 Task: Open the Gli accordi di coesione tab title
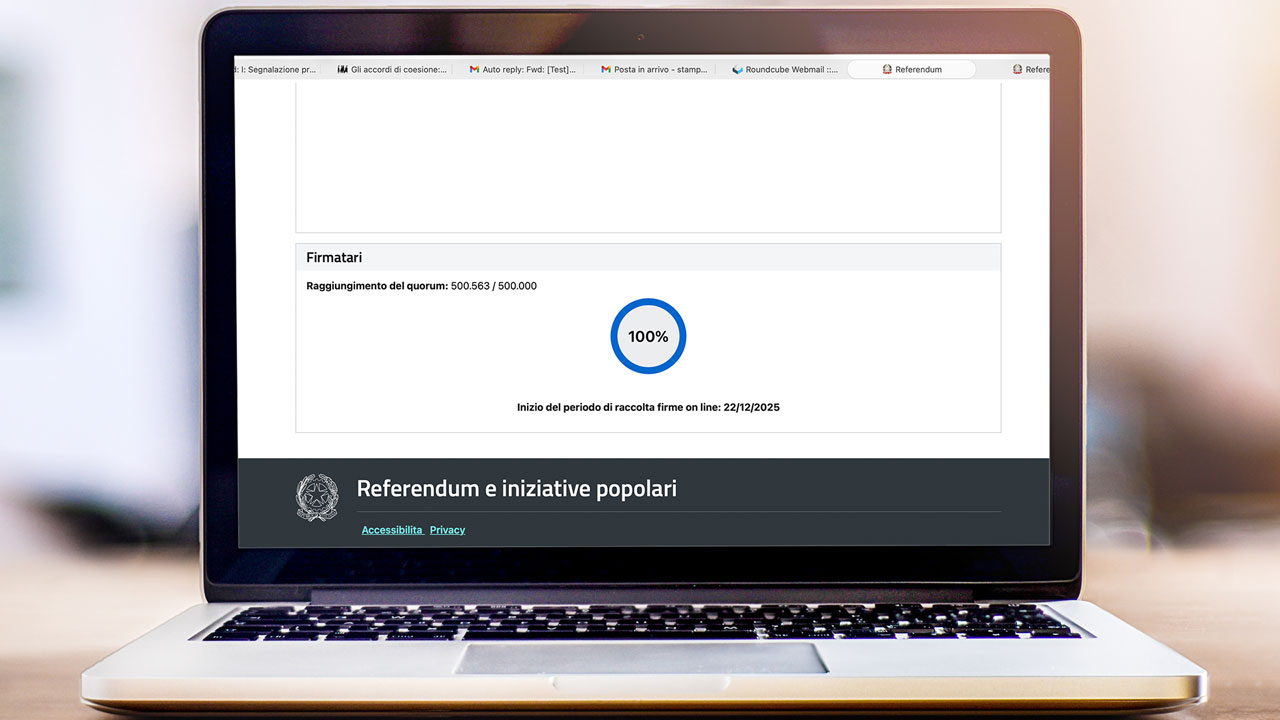tap(398, 70)
